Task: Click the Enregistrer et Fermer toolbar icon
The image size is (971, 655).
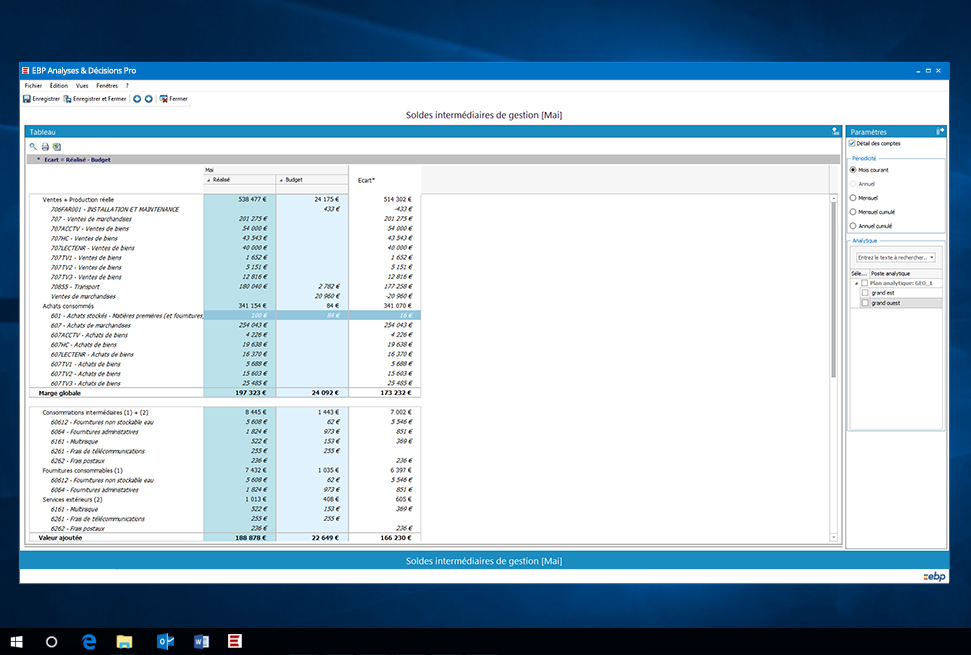Action: (x=67, y=99)
